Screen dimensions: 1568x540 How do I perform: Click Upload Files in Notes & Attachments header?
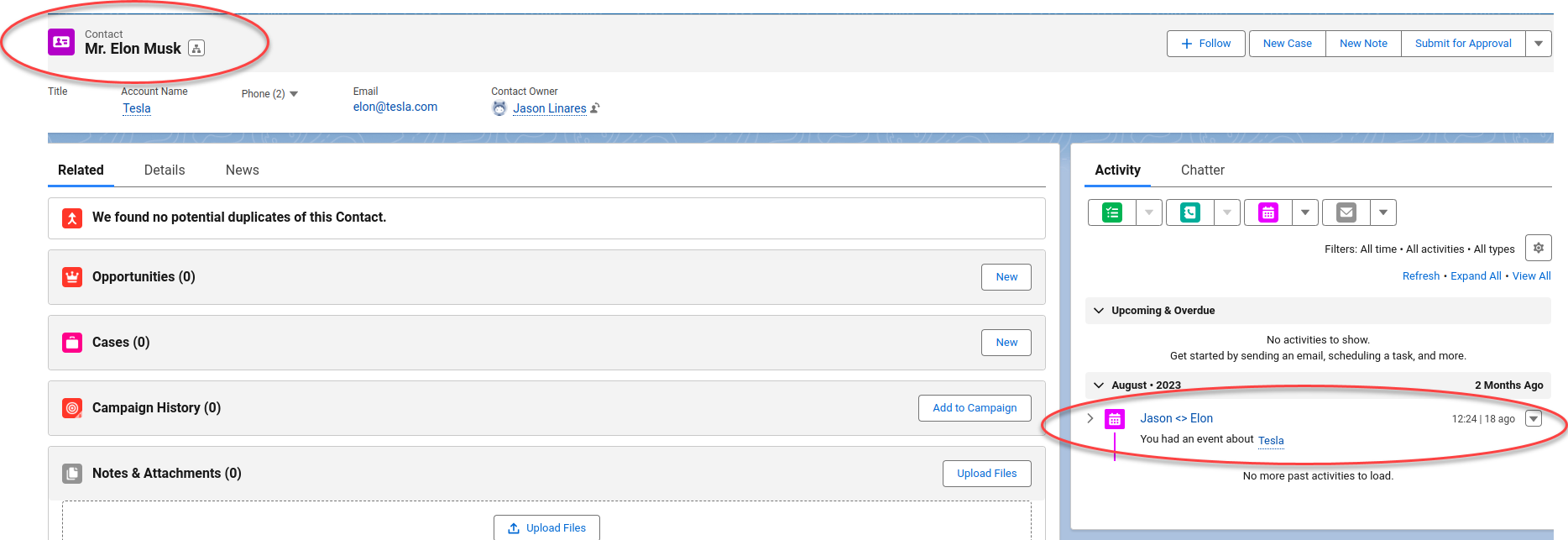click(x=987, y=474)
